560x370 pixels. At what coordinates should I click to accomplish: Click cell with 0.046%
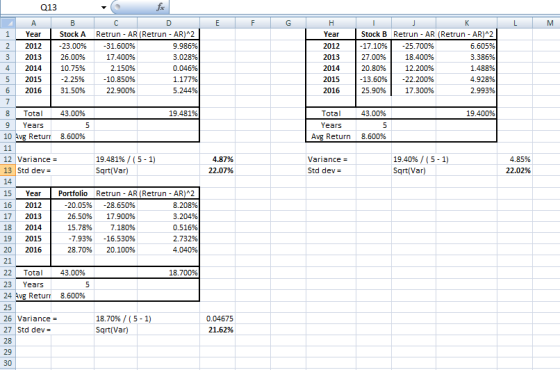point(169,68)
